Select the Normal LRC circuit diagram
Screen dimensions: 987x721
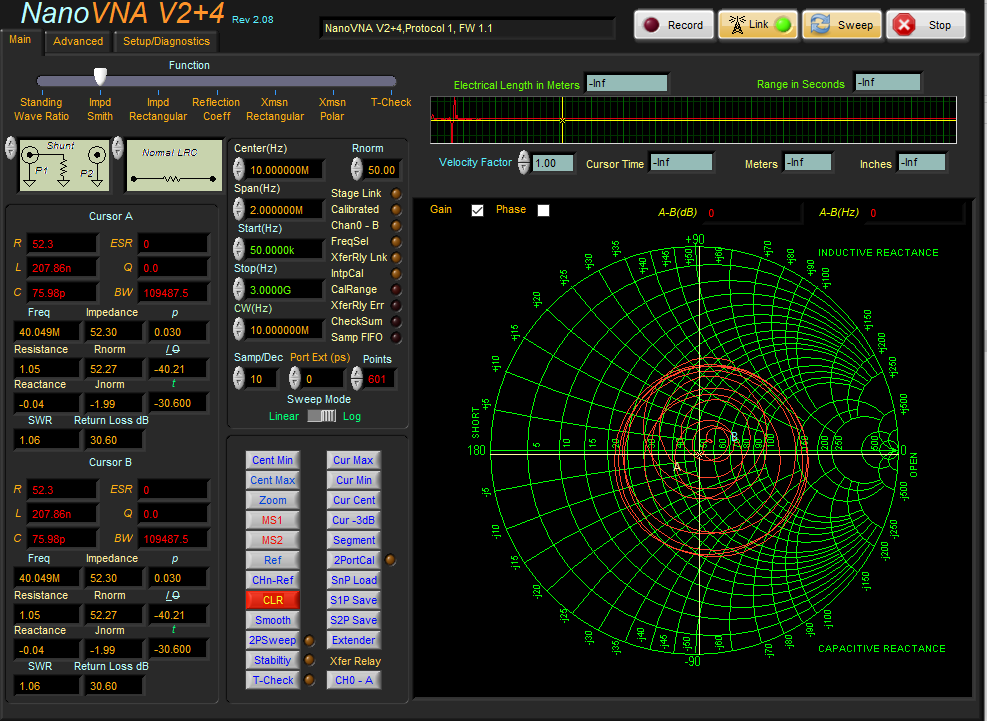(x=174, y=165)
